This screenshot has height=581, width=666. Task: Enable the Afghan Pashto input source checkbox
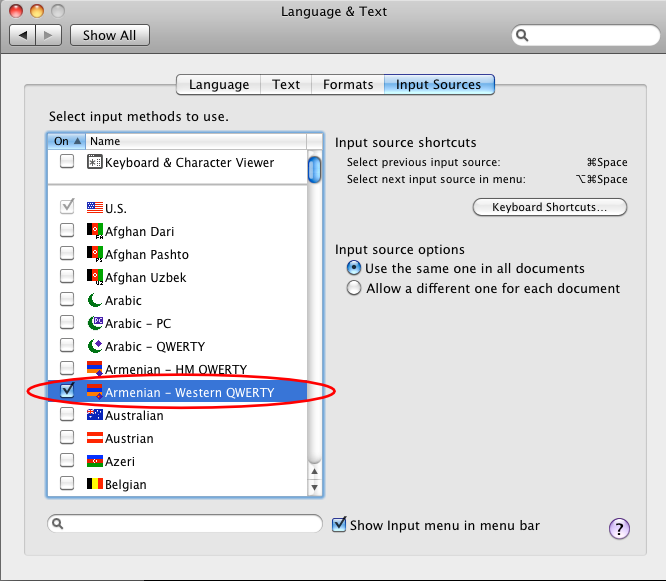(67, 254)
